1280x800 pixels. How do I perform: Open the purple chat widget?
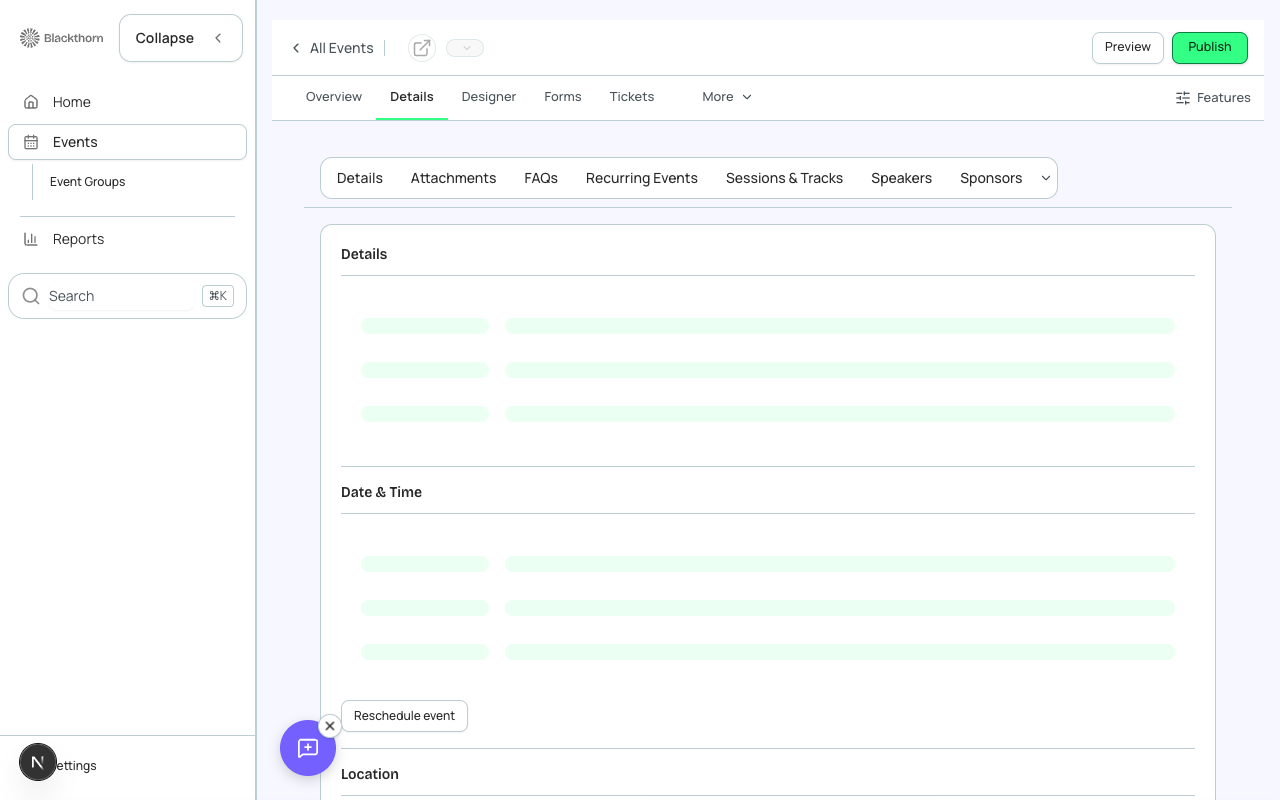click(308, 748)
